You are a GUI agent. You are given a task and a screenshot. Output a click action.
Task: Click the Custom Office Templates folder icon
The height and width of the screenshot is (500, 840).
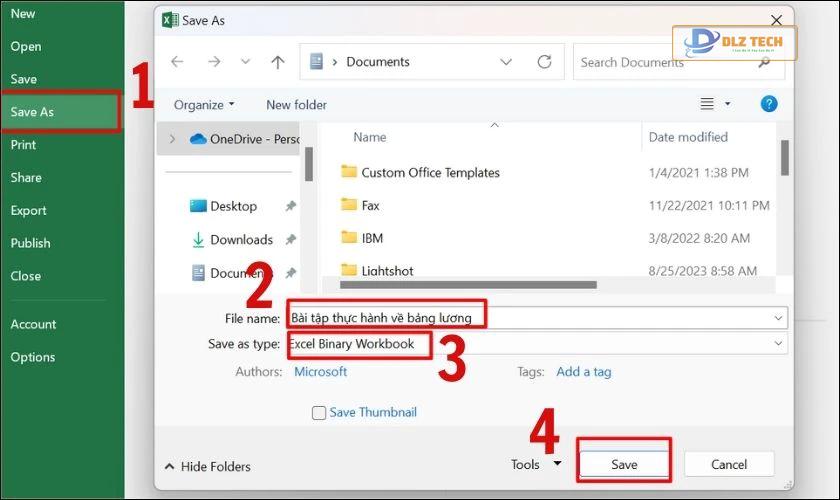[349, 171]
